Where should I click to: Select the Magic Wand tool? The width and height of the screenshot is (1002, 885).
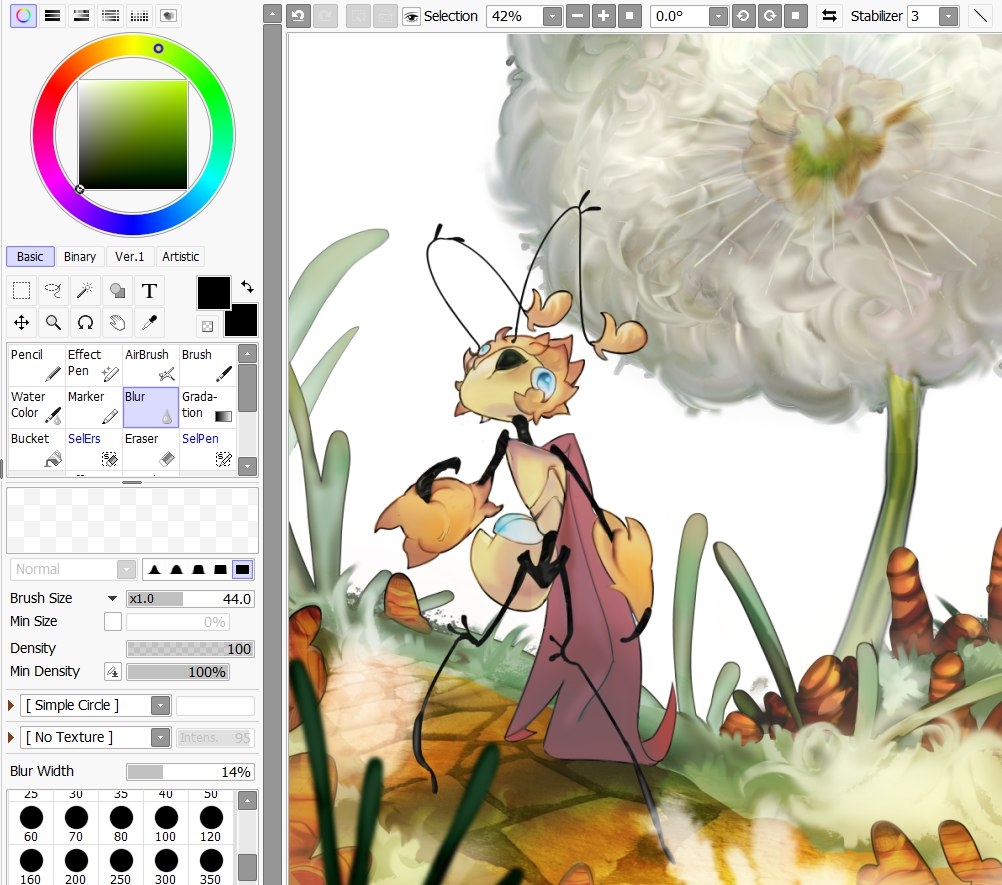[85, 291]
